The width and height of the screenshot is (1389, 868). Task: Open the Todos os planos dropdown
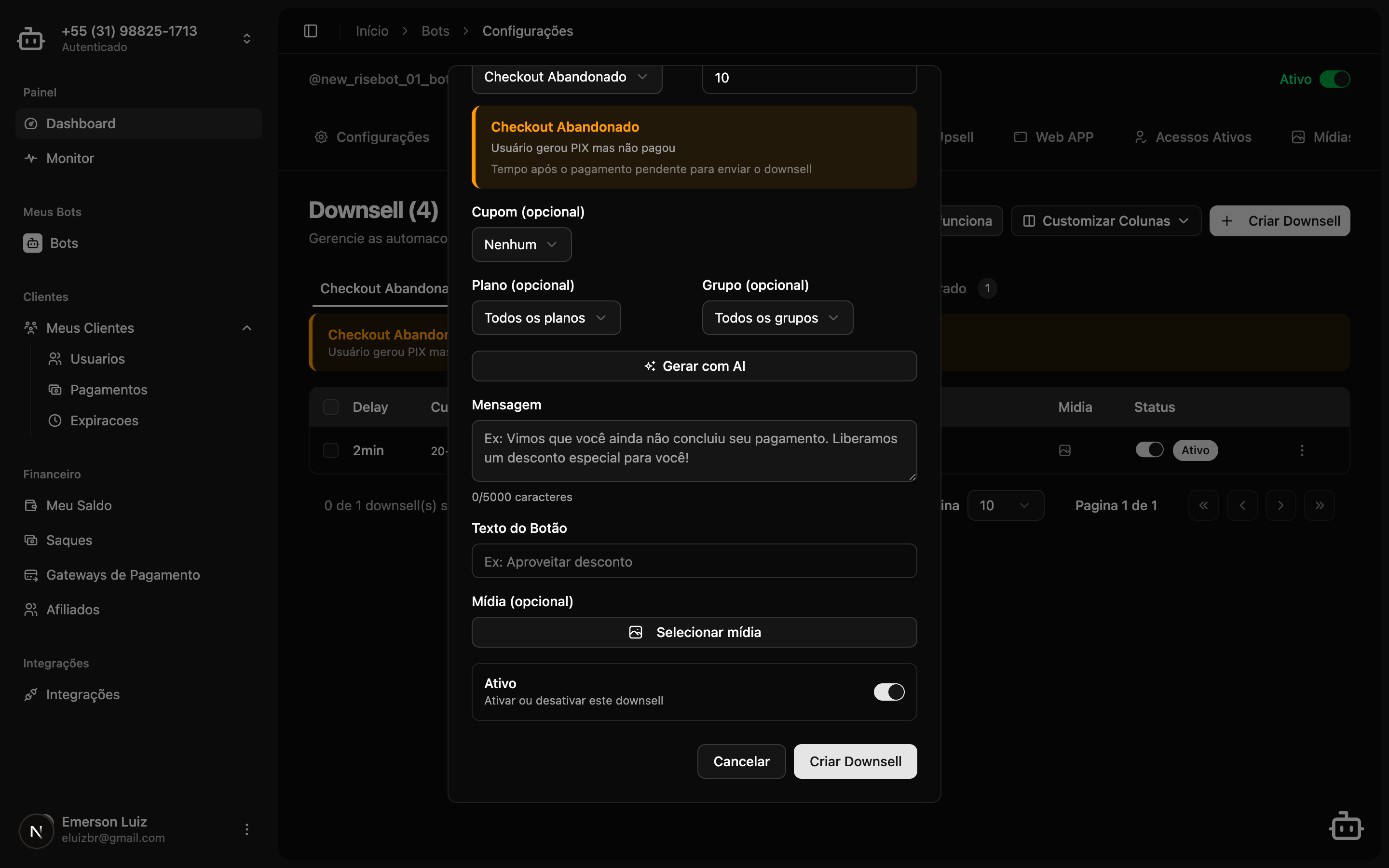(546, 318)
